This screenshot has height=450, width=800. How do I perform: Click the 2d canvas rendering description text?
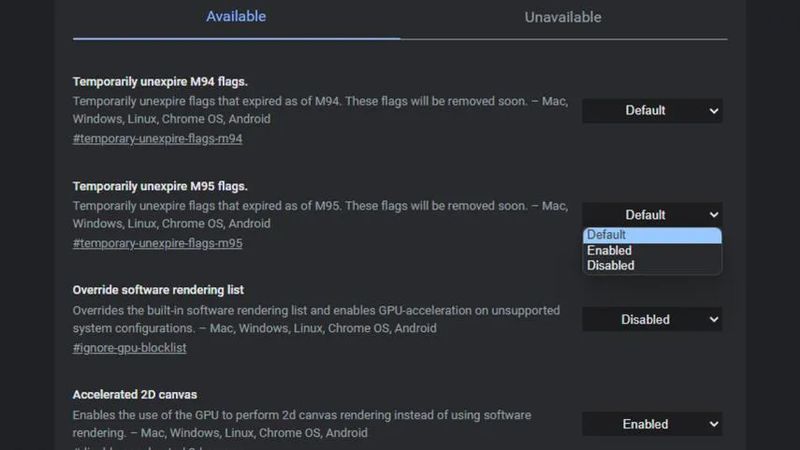[x=301, y=424]
